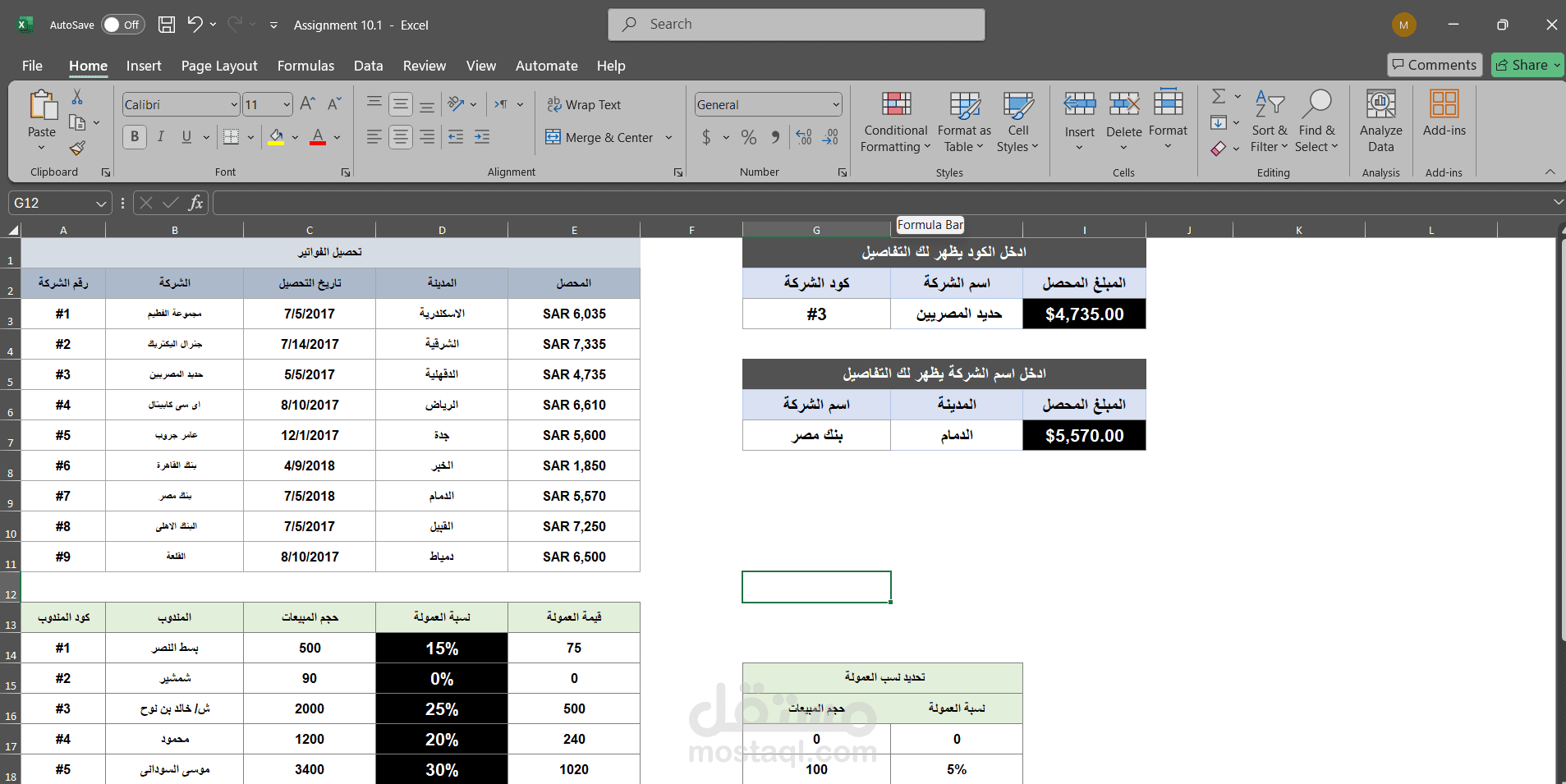Viewport: 1566px width, 784px height.
Task: Click the Top Align icon
Action: [x=374, y=103]
